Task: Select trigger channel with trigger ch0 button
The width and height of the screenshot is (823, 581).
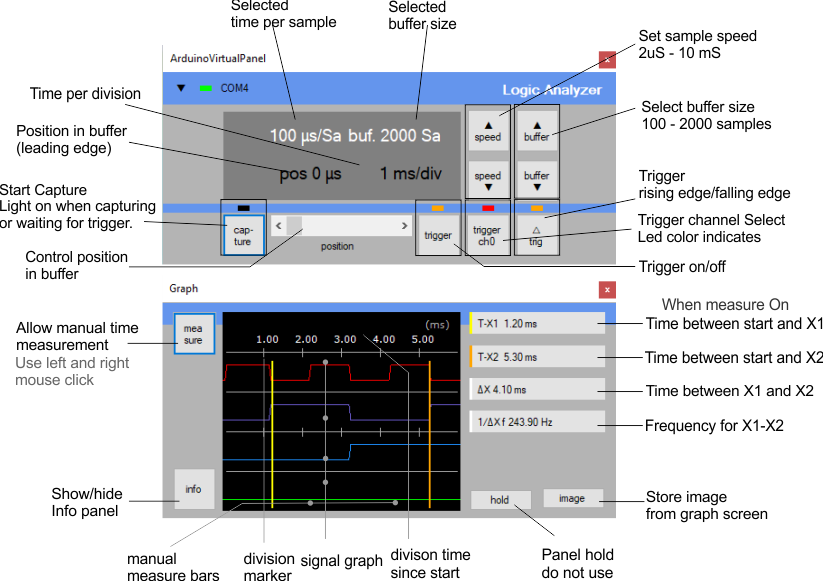Action: (487, 235)
